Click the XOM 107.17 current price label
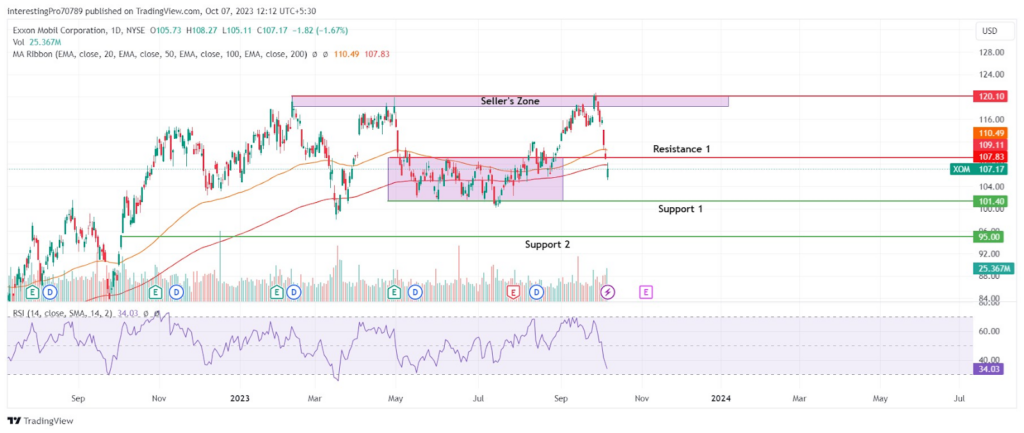 pos(979,169)
